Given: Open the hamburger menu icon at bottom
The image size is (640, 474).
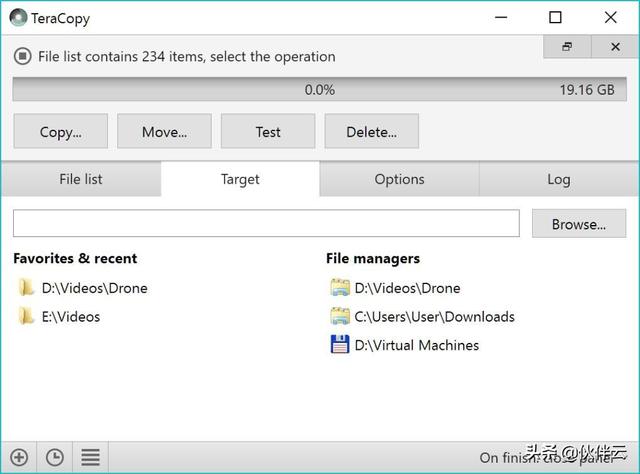Looking at the screenshot, I should [90, 457].
